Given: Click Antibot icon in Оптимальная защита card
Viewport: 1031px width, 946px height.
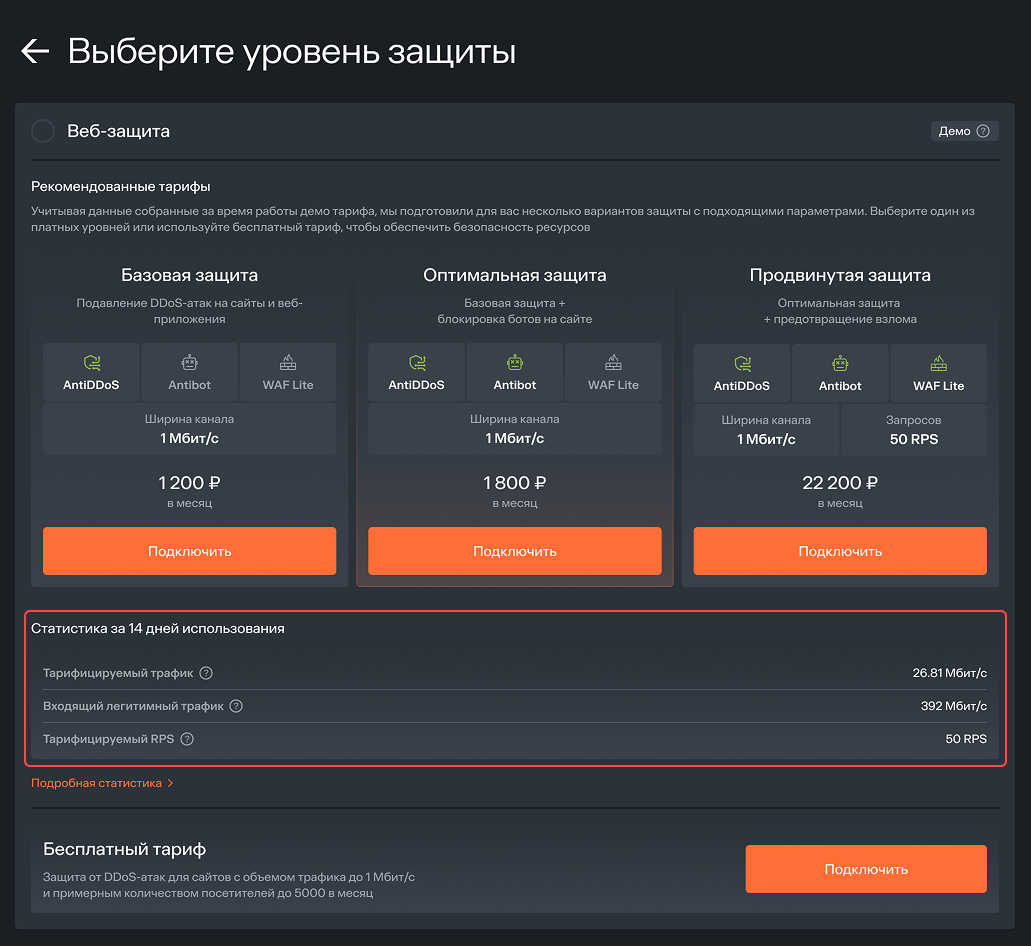Looking at the screenshot, I should [x=515, y=363].
